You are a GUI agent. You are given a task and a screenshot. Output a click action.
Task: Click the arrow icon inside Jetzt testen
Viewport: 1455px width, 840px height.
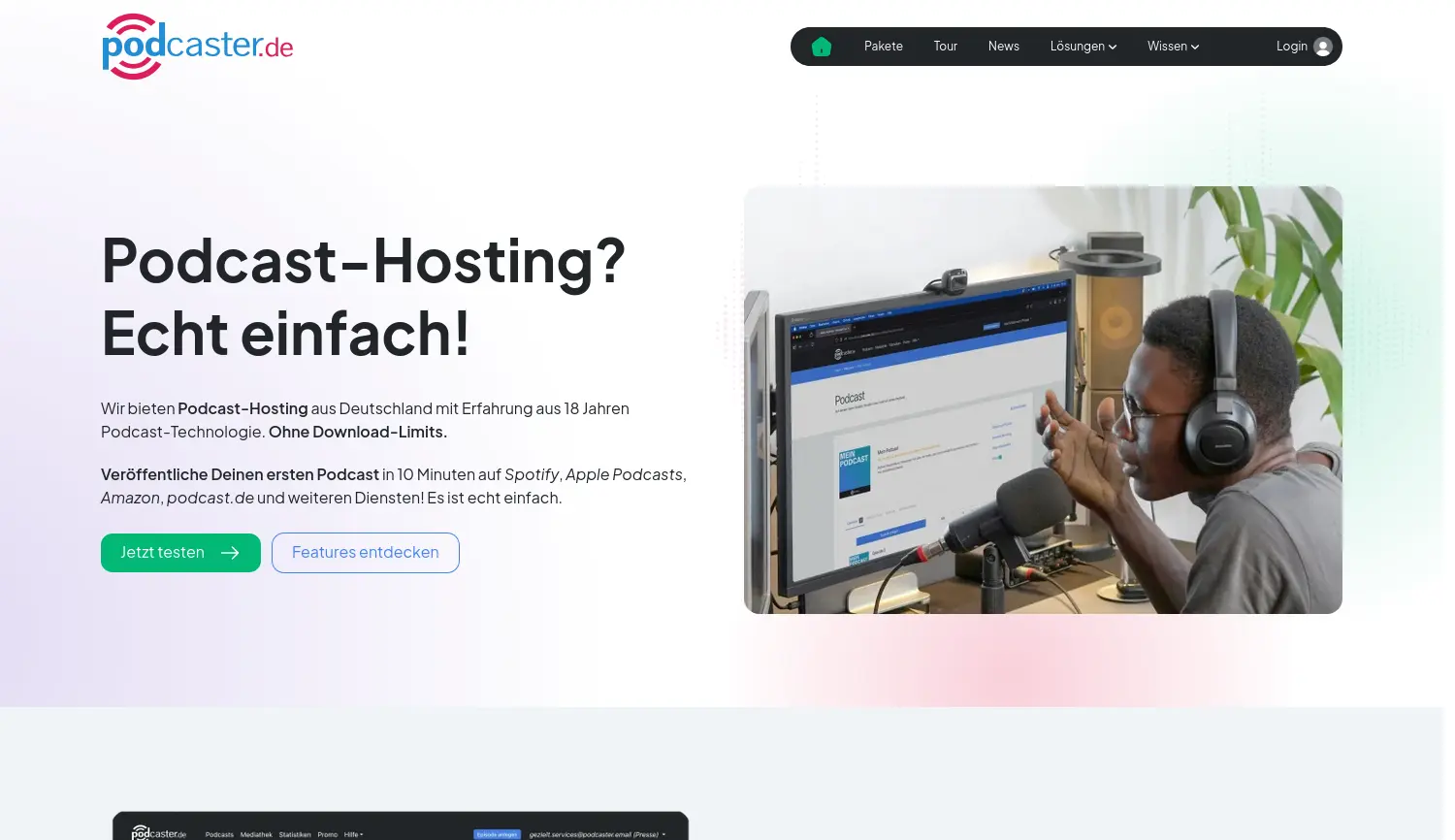230,553
